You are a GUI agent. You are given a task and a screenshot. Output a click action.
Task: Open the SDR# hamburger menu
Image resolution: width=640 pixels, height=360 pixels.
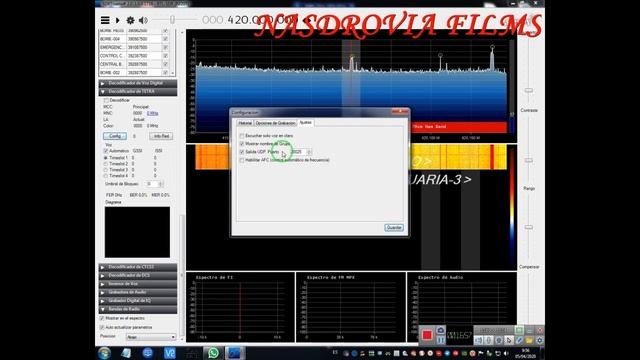[x=105, y=20]
